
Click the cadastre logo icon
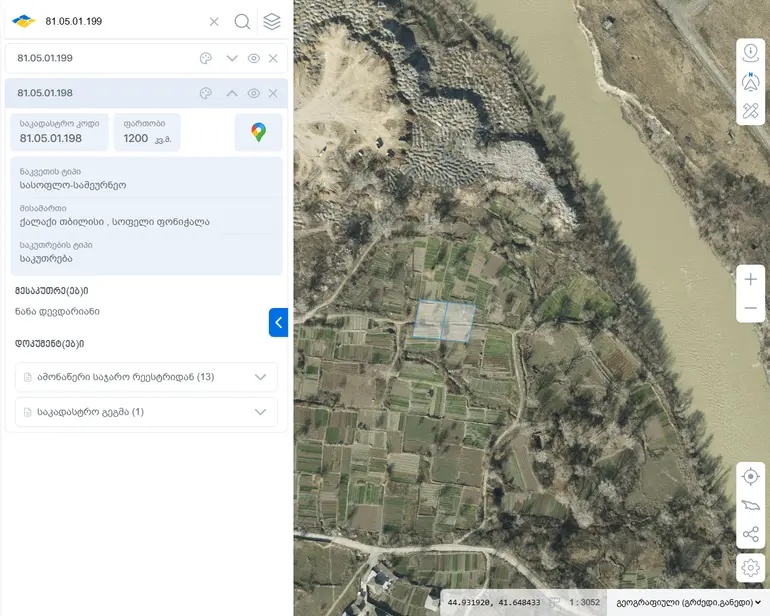click(x=24, y=21)
